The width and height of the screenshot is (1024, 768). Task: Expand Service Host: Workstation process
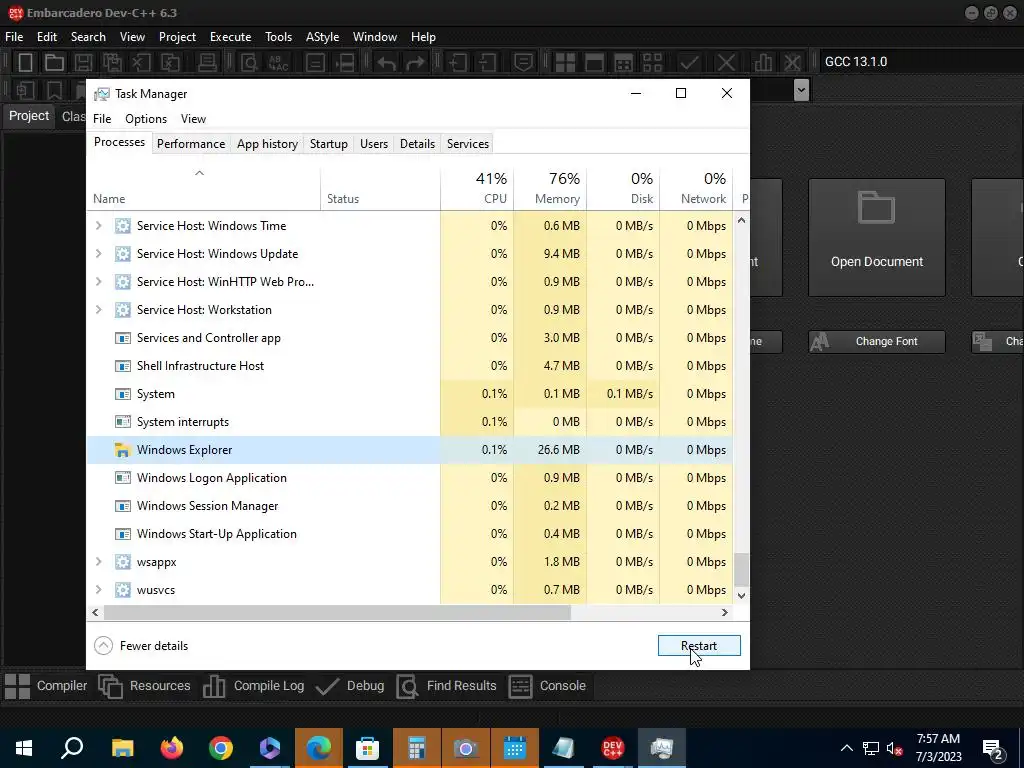tap(99, 310)
